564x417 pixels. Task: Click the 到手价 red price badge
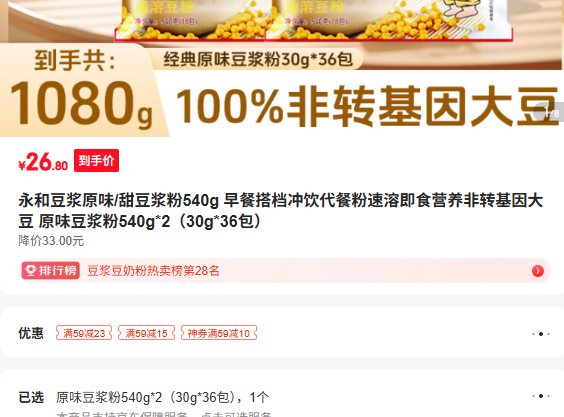(x=96, y=160)
